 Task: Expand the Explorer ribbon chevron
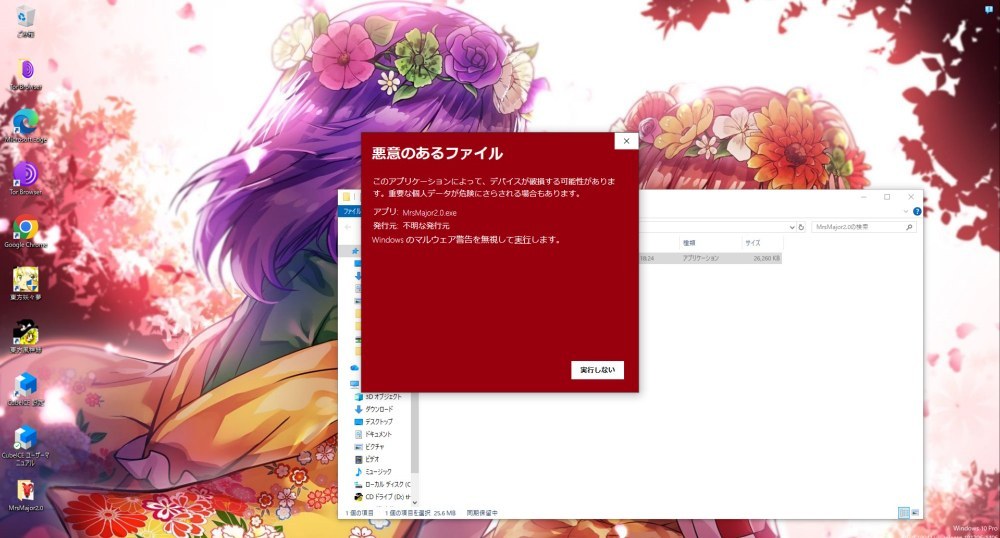pos(906,211)
